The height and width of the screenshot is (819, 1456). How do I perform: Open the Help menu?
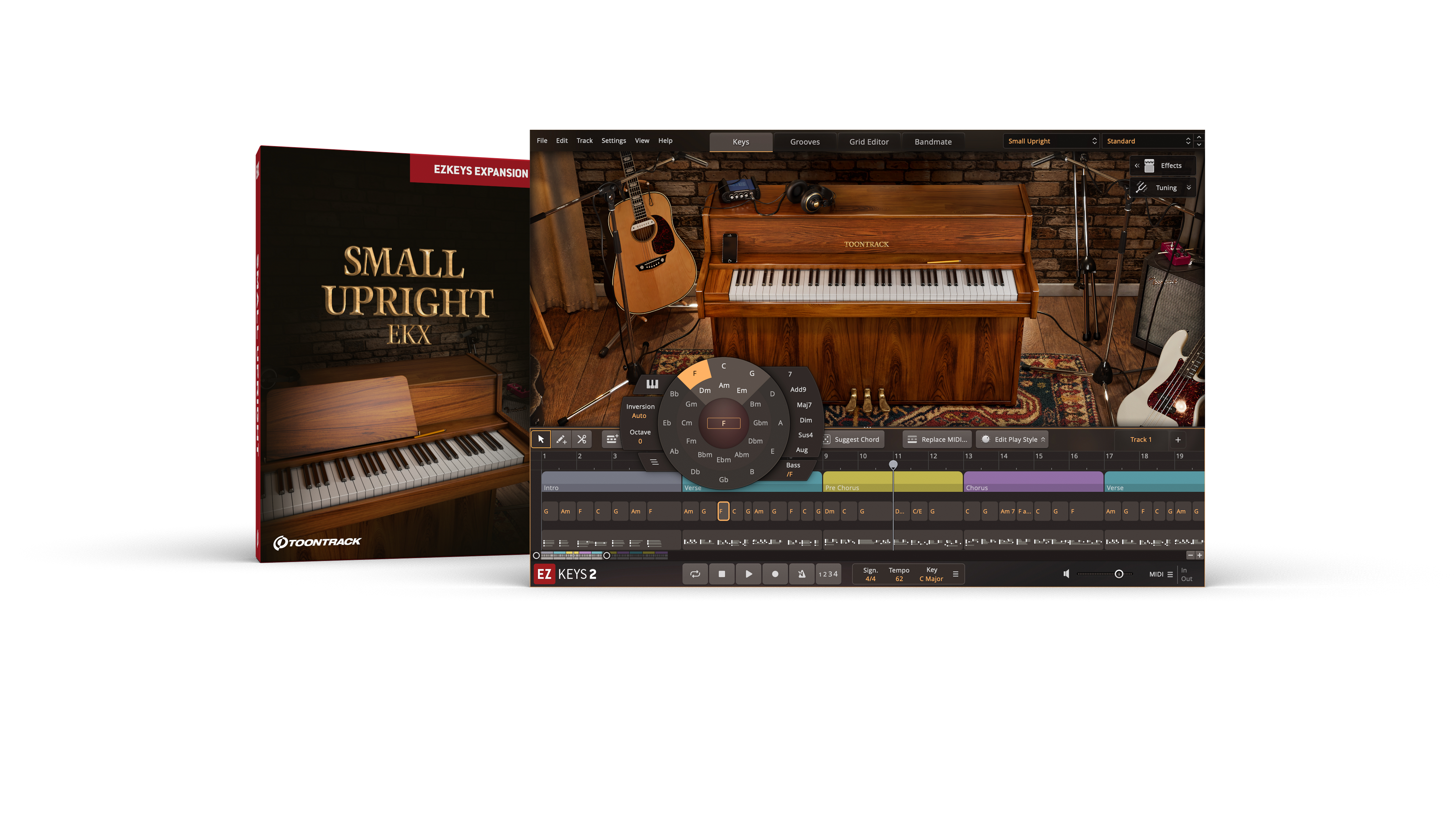tap(665, 140)
